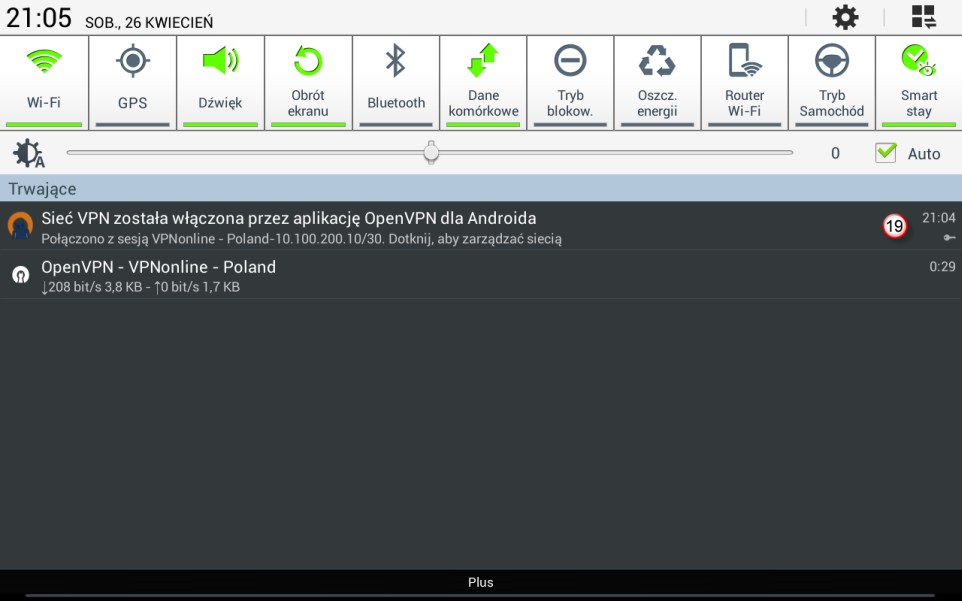This screenshot has width=962, height=601.
Task: Enable the Bluetooth quick setting
Action: coord(396,82)
